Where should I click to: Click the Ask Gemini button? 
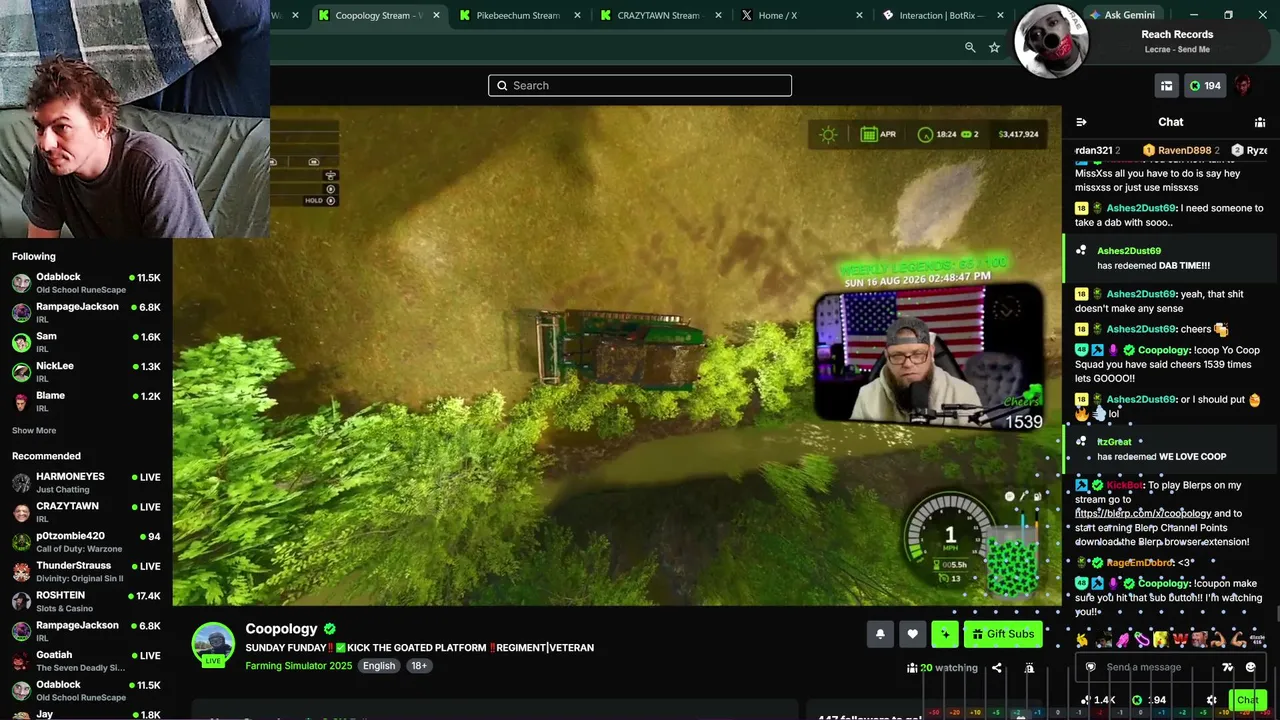tap(1121, 15)
